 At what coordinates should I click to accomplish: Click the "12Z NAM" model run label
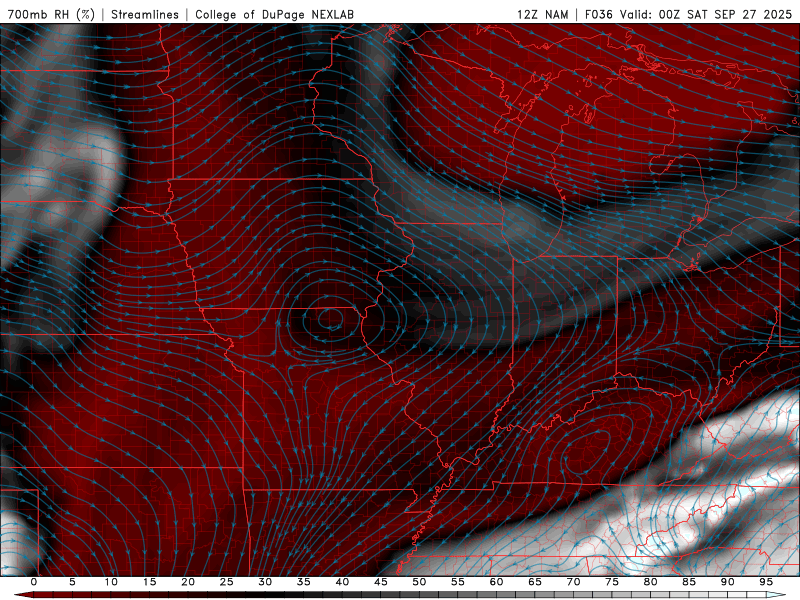tap(542, 14)
